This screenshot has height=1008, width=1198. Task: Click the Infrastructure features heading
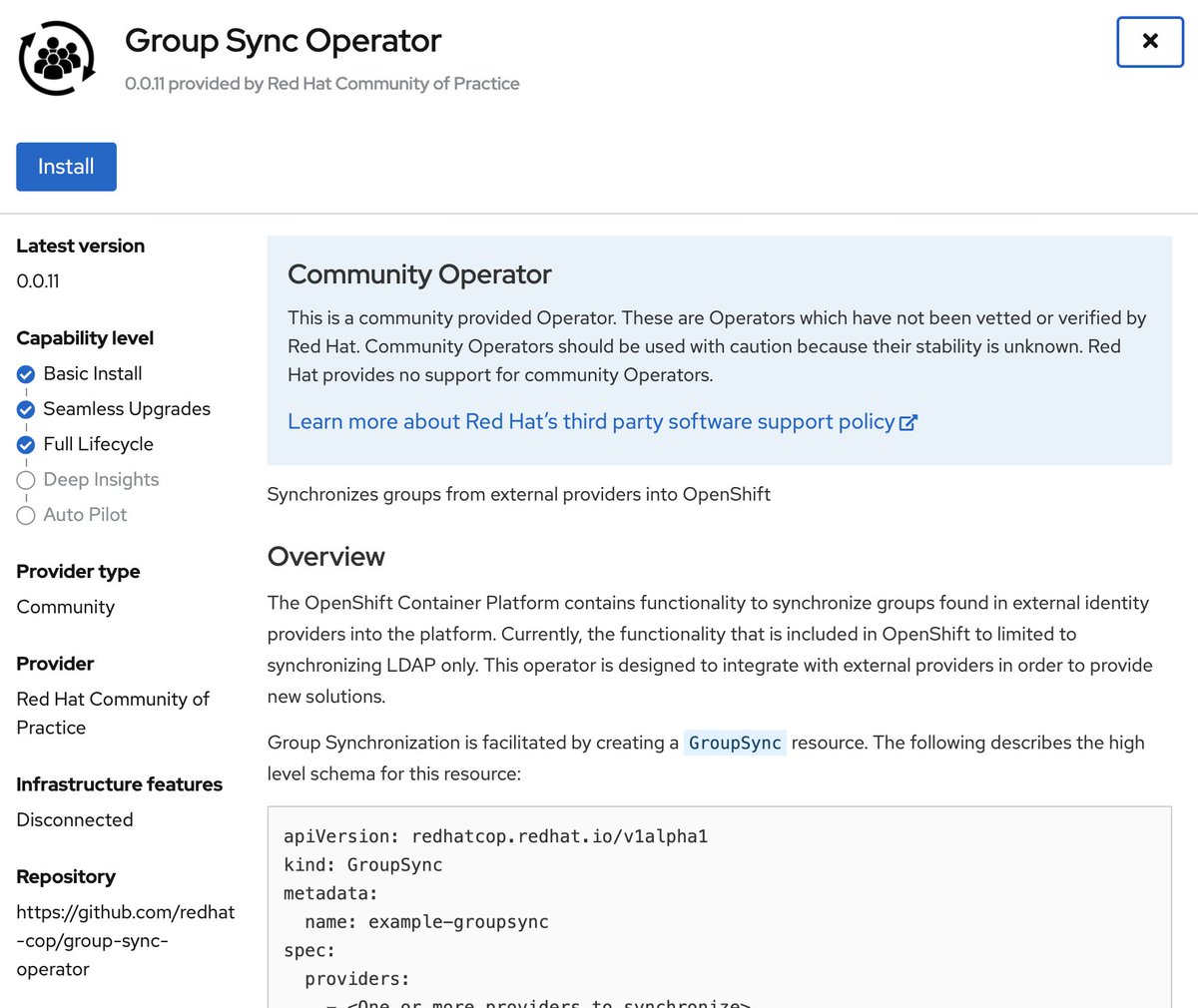(119, 784)
